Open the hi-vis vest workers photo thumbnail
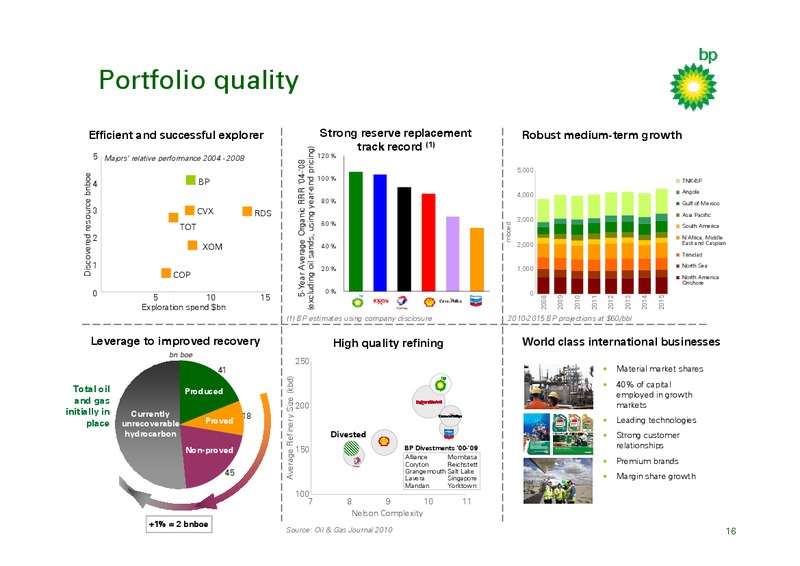 coord(558,481)
